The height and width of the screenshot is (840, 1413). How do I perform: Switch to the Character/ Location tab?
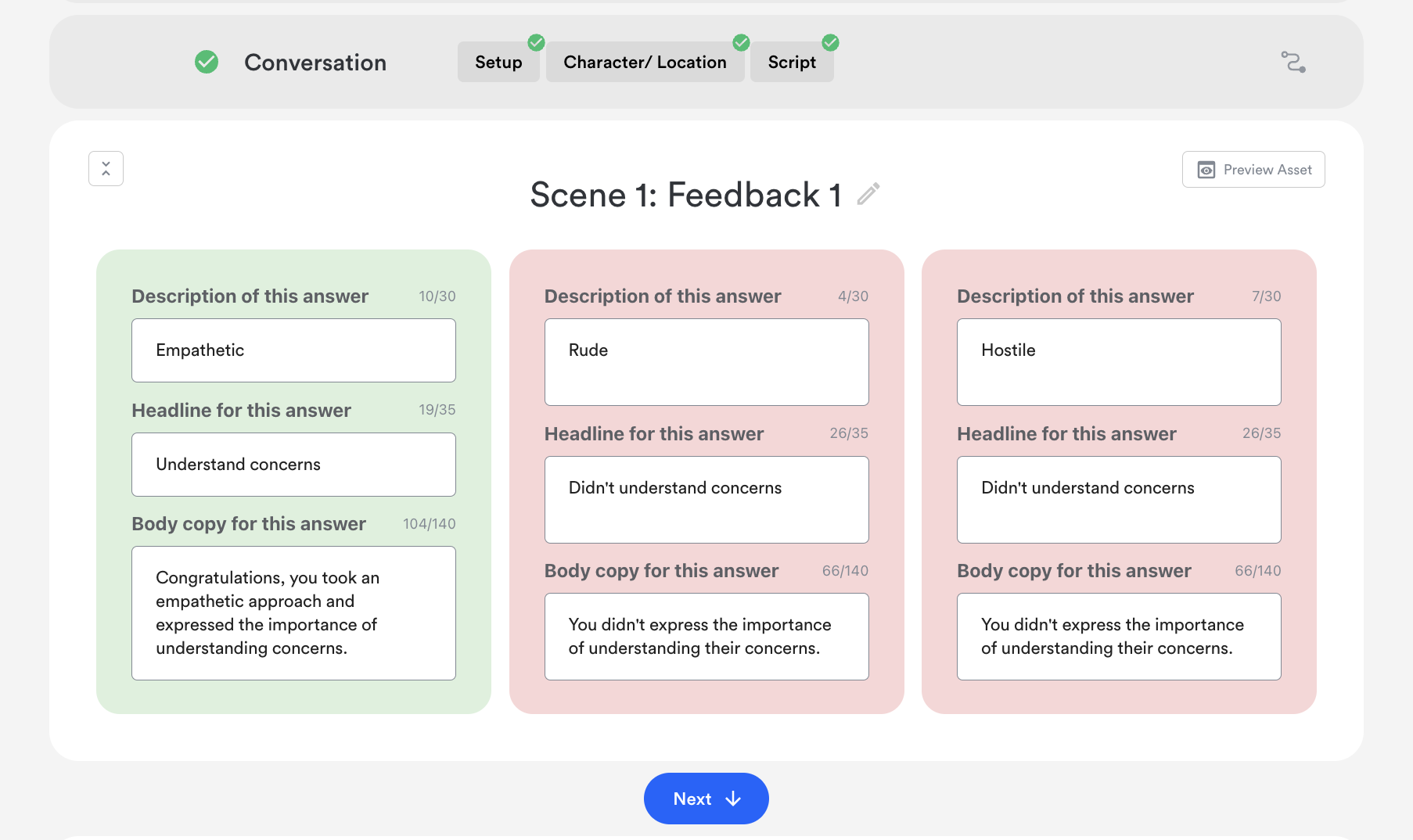(x=645, y=63)
